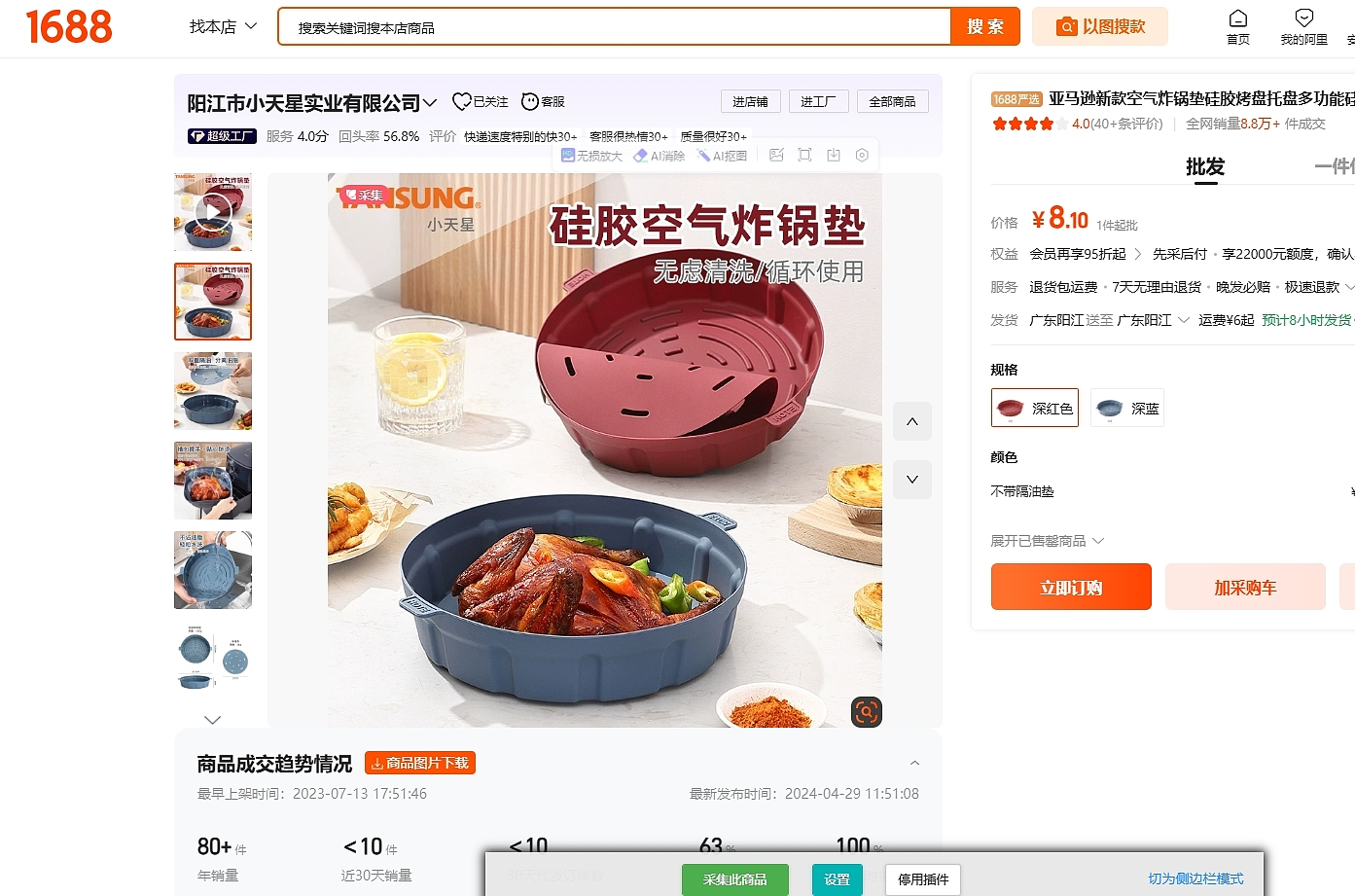This screenshot has width=1355, height=896.
Task: Click the 首页 home icon
Action: (x=1238, y=27)
